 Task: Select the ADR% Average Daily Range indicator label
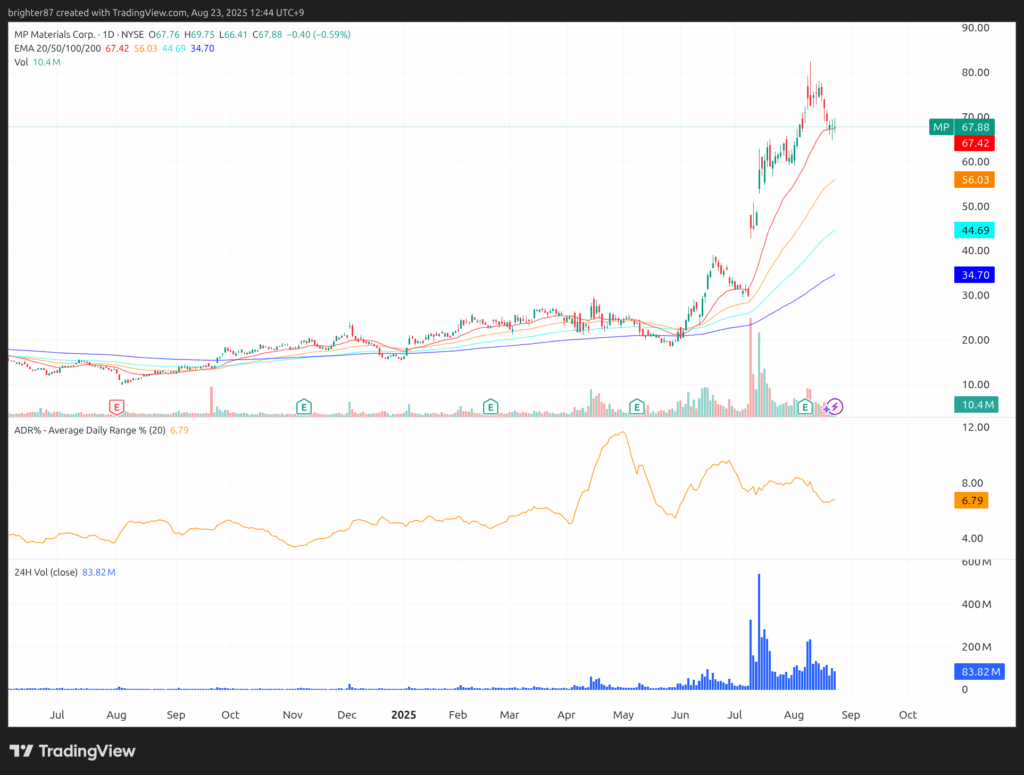89,430
